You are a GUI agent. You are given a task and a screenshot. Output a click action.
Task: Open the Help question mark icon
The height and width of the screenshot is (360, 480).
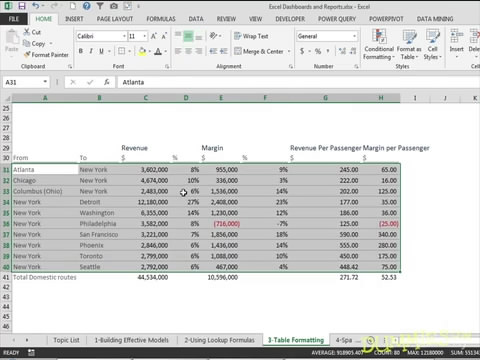(x=87, y=6)
